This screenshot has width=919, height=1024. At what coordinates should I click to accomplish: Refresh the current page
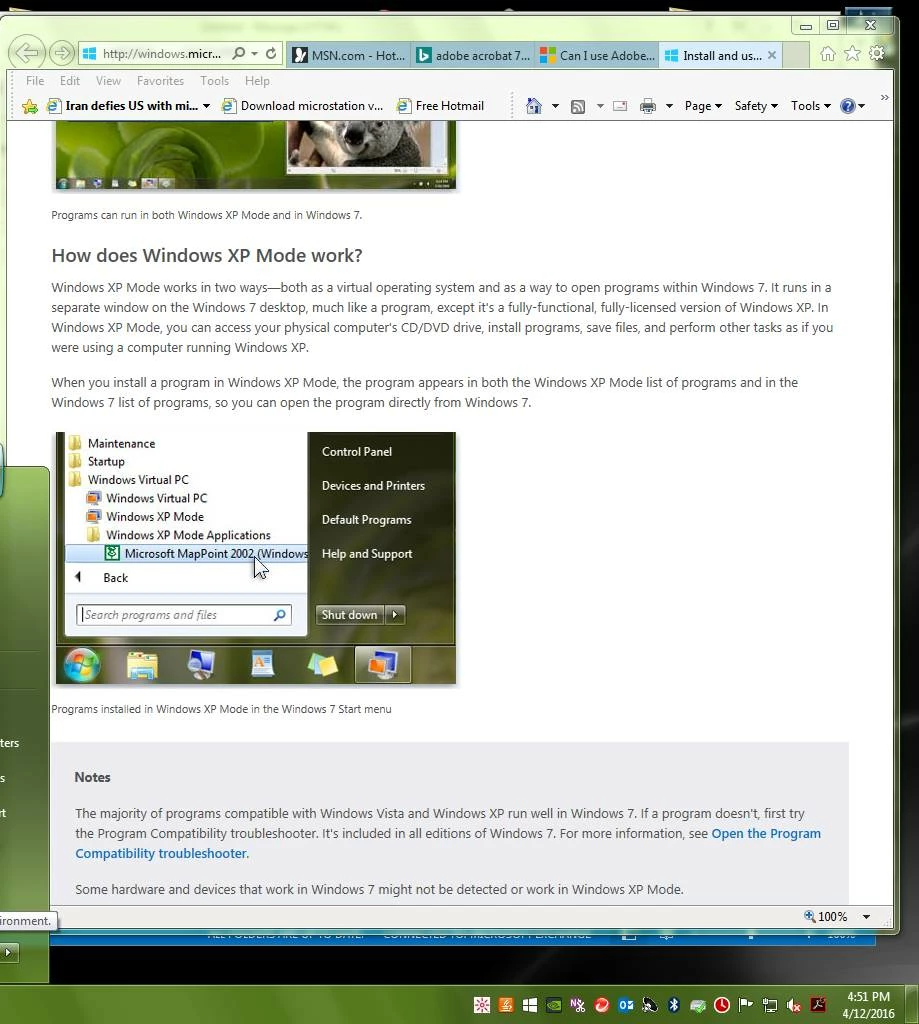pyautogui.click(x=271, y=53)
